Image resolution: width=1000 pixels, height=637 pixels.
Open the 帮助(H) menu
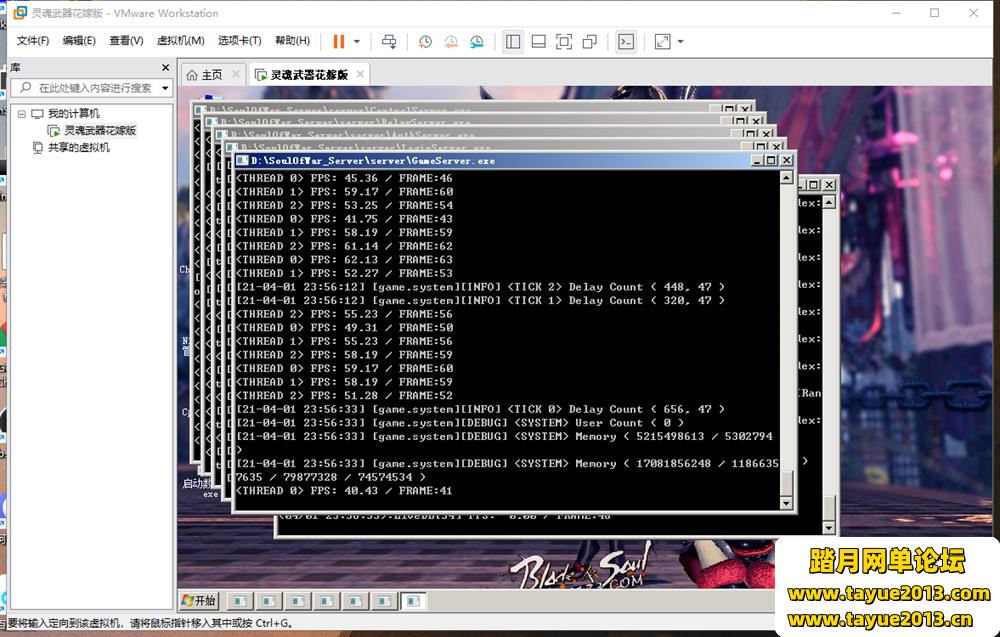[293, 41]
